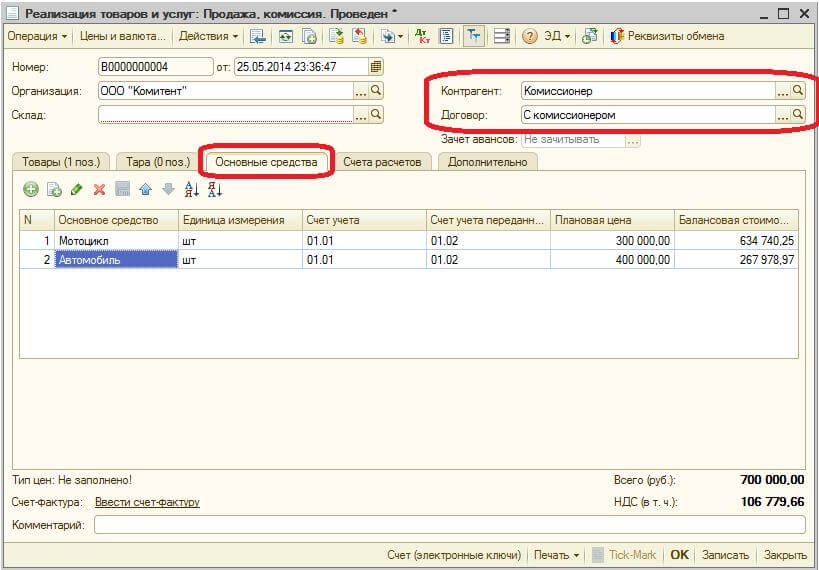
Task: Click into the Комментарий input field
Action: click(x=449, y=525)
